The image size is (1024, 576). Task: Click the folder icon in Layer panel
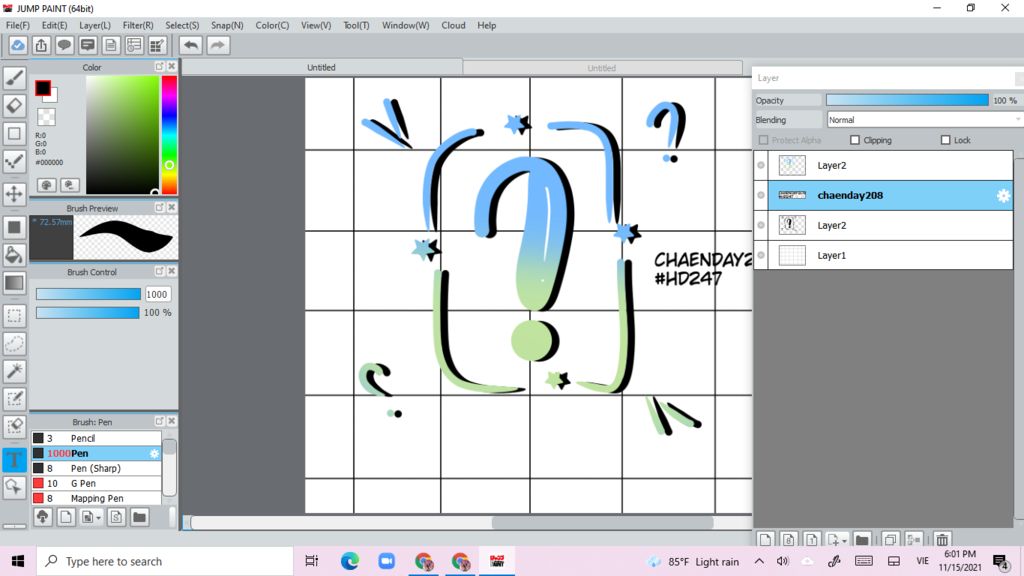(x=862, y=540)
